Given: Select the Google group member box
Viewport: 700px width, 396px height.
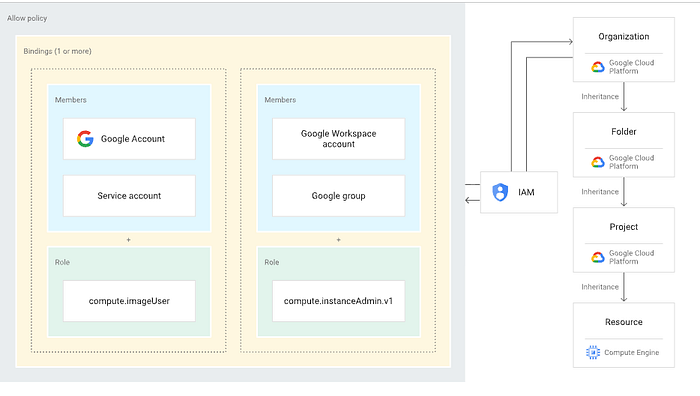Looking at the screenshot, I should tap(338, 196).
